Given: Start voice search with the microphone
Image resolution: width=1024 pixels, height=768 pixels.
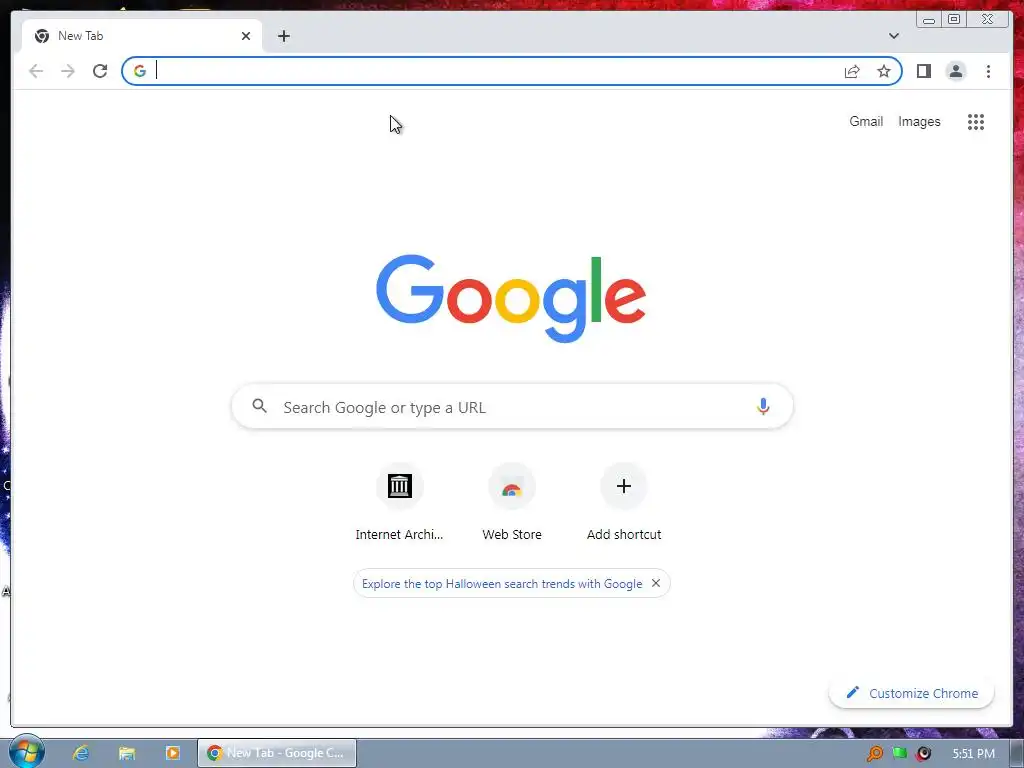Looking at the screenshot, I should pyautogui.click(x=763, y=406).
